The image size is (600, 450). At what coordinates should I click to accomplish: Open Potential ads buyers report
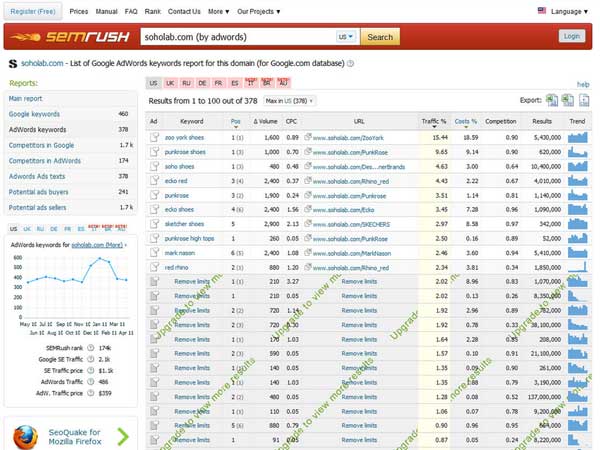[x=38, y=192]
